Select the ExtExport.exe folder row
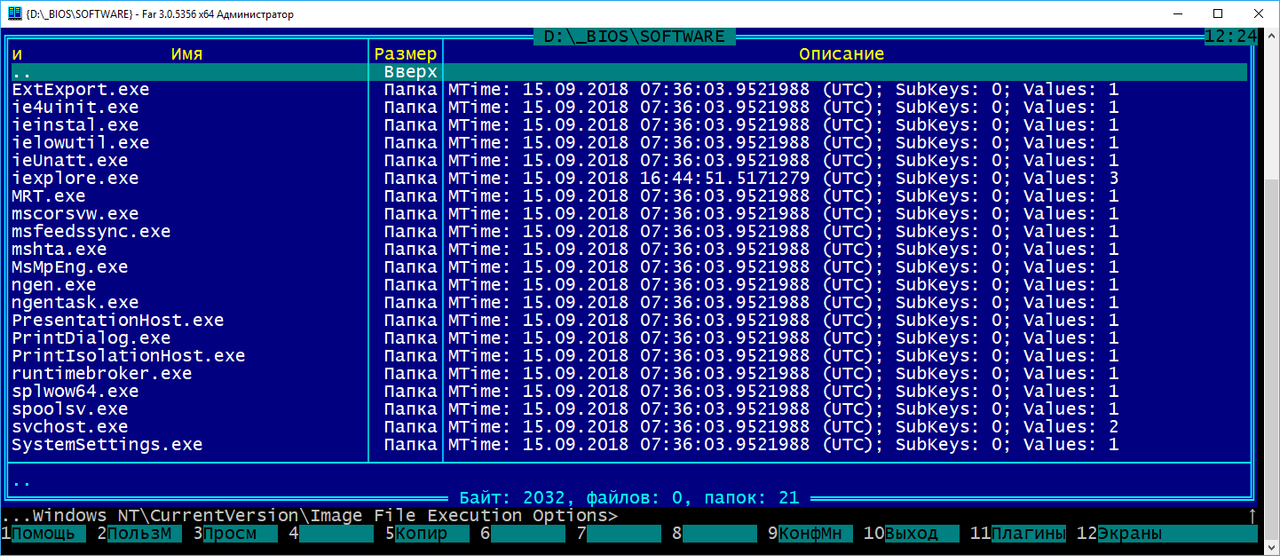Viewport: 1280px width, 556px height. pyautogui.click(x=630, y=90)
